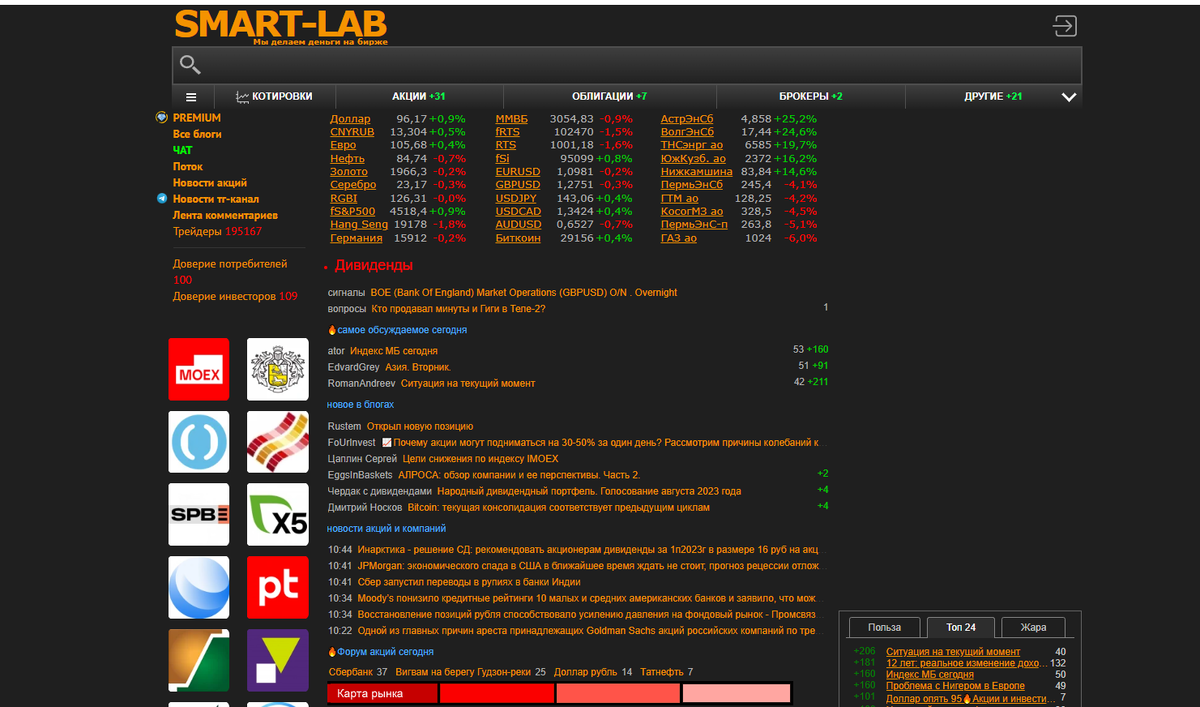Viewport: 1200px width, 707px height.
Task: Open the Другие +21 menu
Action: point(993,97)
